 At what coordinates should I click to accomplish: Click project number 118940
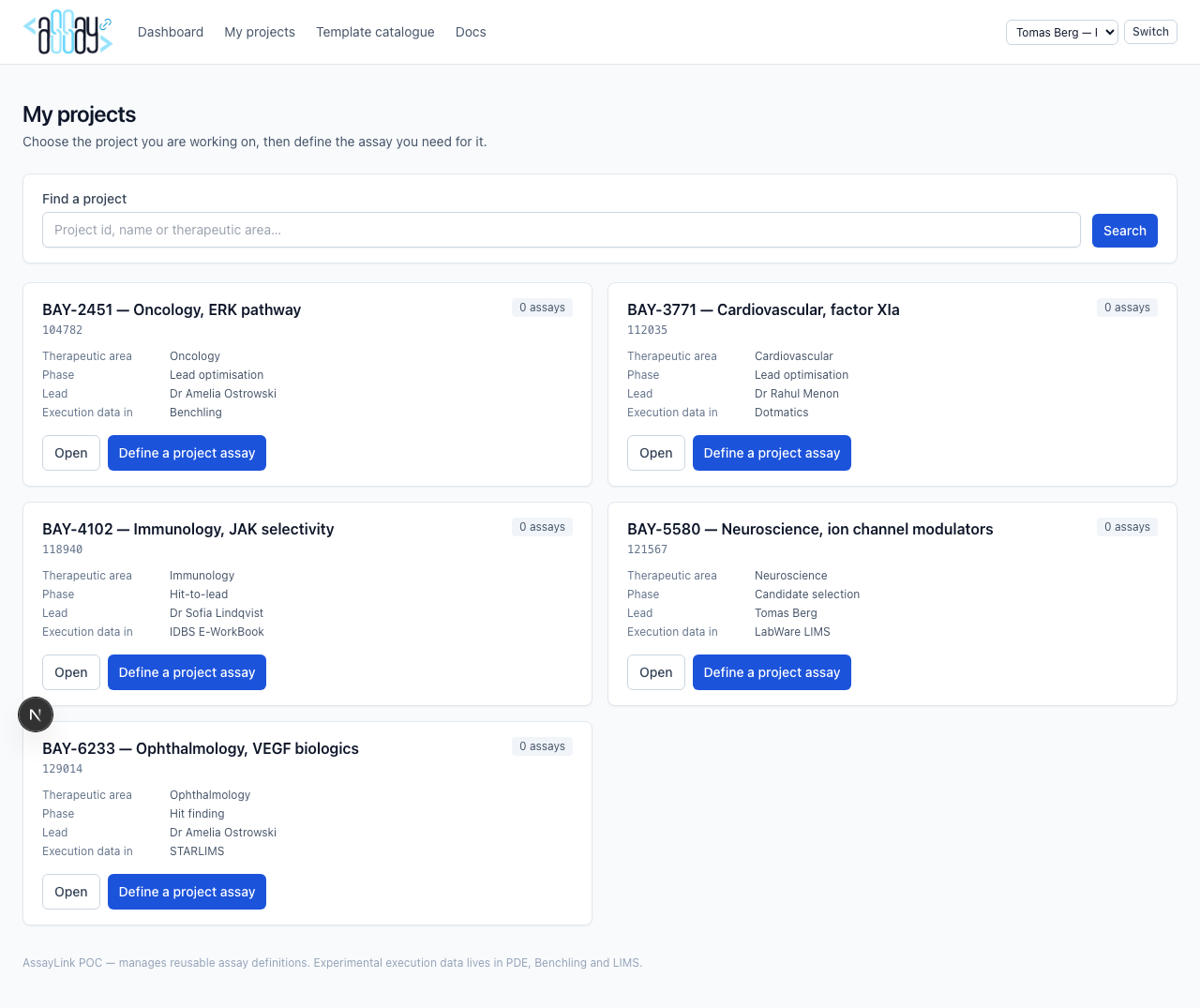pyautogui.click(x=63, y=549)
